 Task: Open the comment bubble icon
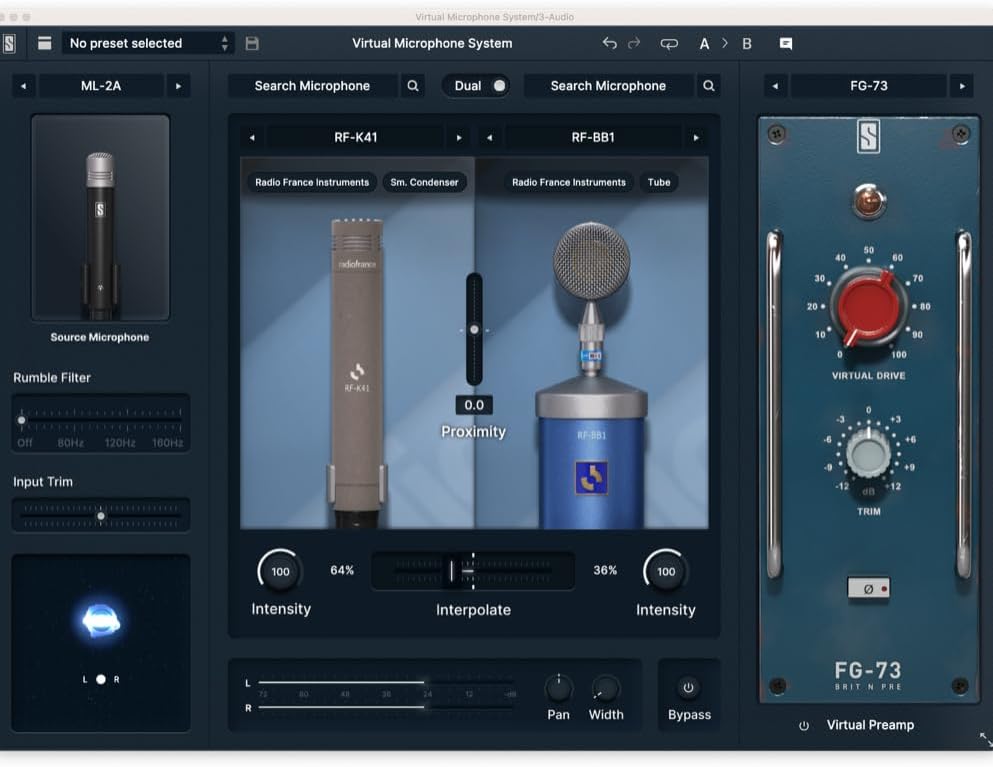tap(786, 43)
